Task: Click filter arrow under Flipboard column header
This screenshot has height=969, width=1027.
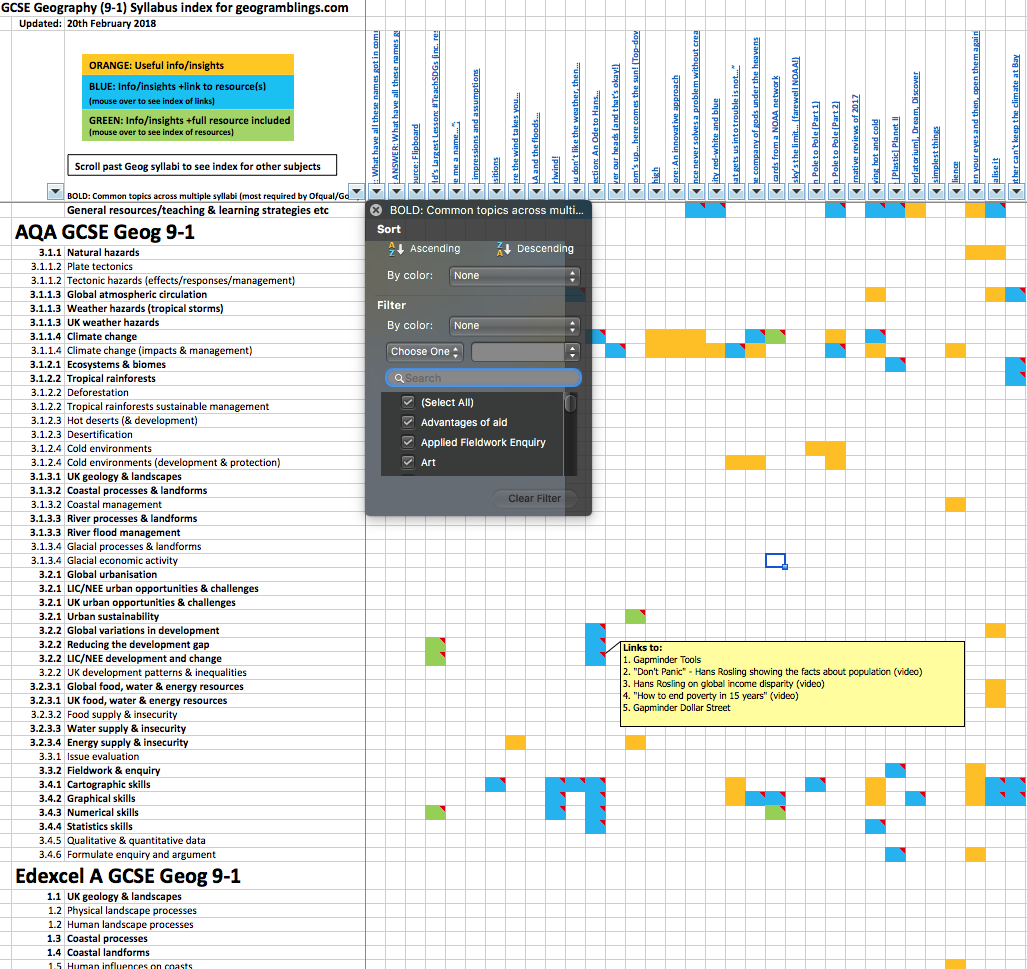Action: pyautogui.click(x=416, y=192)
